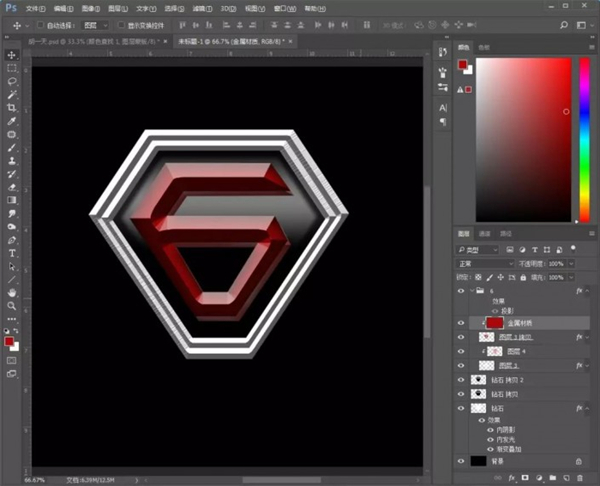Enable the 自动选择 checkbox

(39, 24)
